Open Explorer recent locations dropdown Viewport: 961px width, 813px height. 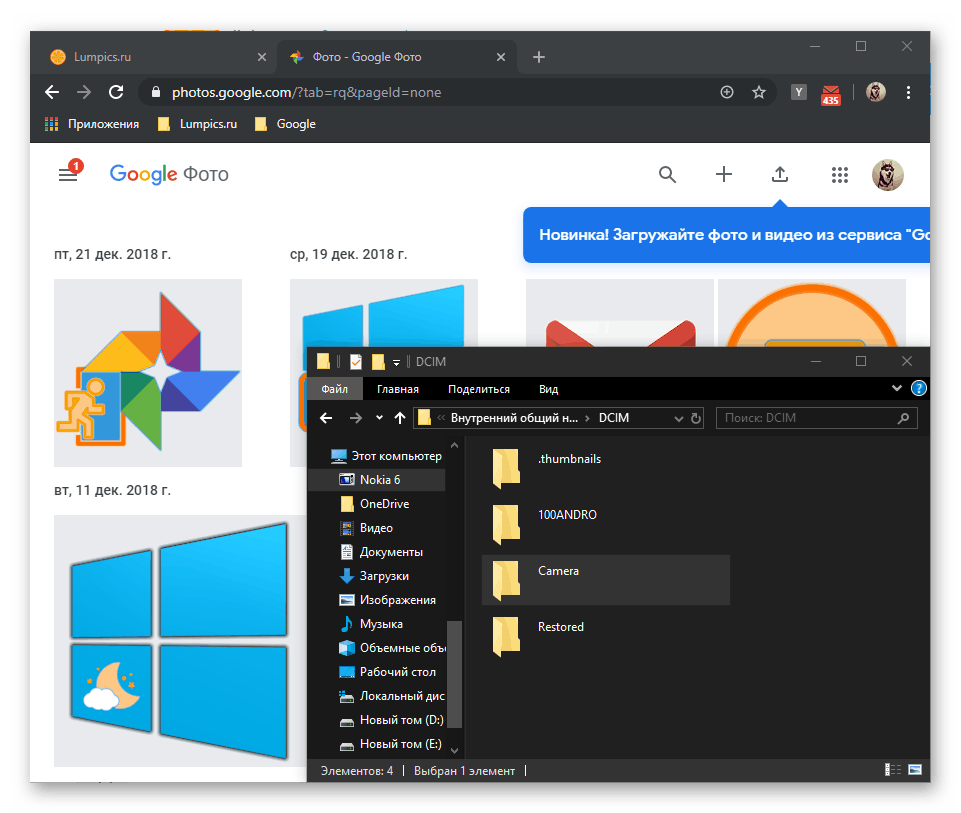379,418
